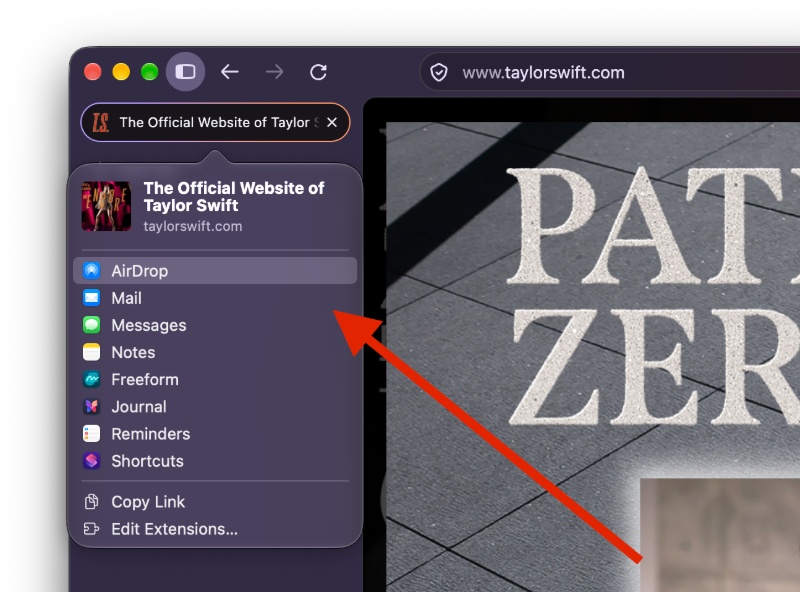
Task: Go back to the previous page
Action: coord(230,72)
